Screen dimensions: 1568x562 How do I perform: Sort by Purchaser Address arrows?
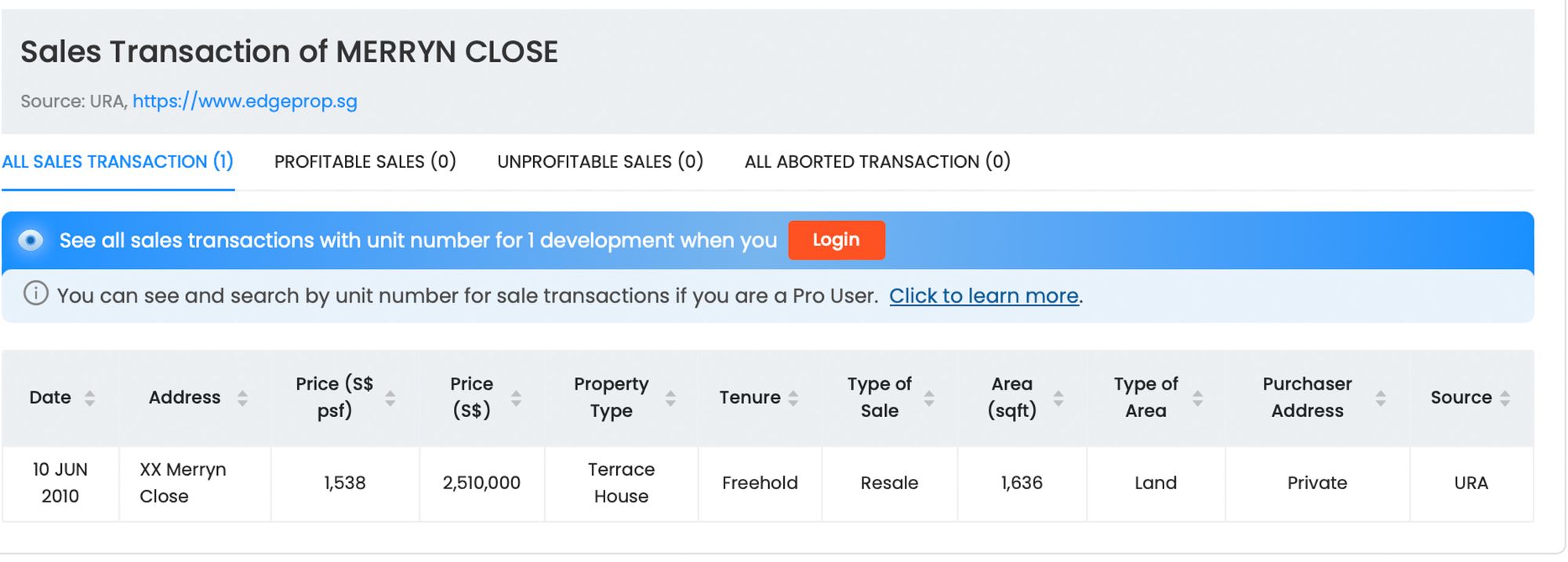tap(1381, 398)
